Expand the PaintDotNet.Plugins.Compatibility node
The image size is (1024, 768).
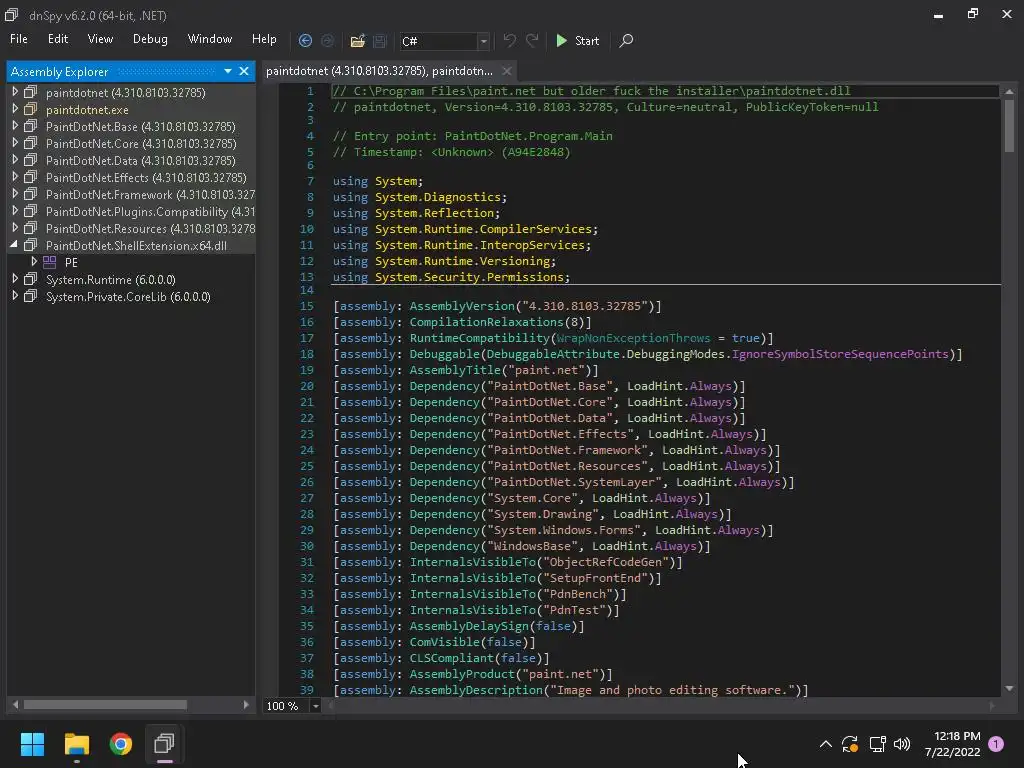point(15,211)
